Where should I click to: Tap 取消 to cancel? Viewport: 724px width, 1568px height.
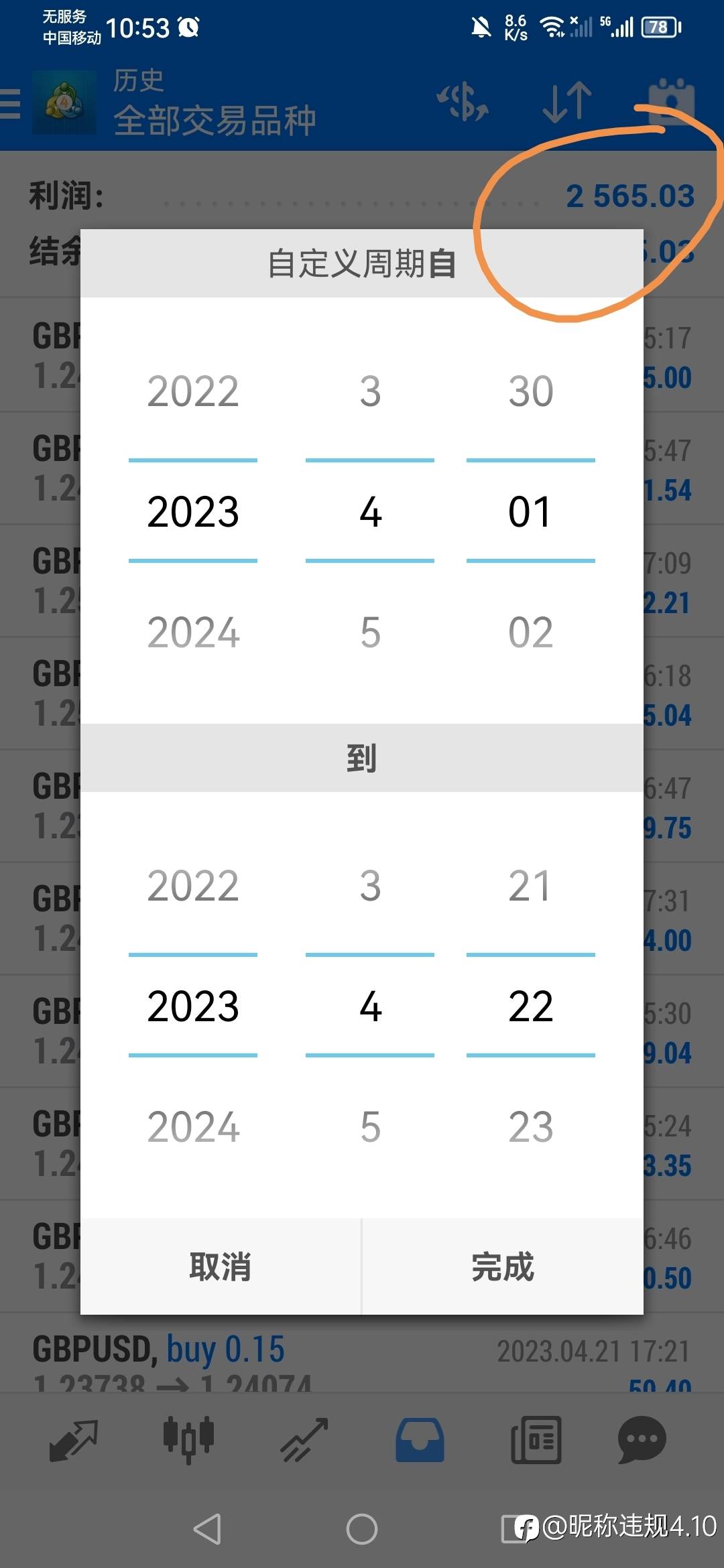pyautogui.click(x=221, y=1266)
